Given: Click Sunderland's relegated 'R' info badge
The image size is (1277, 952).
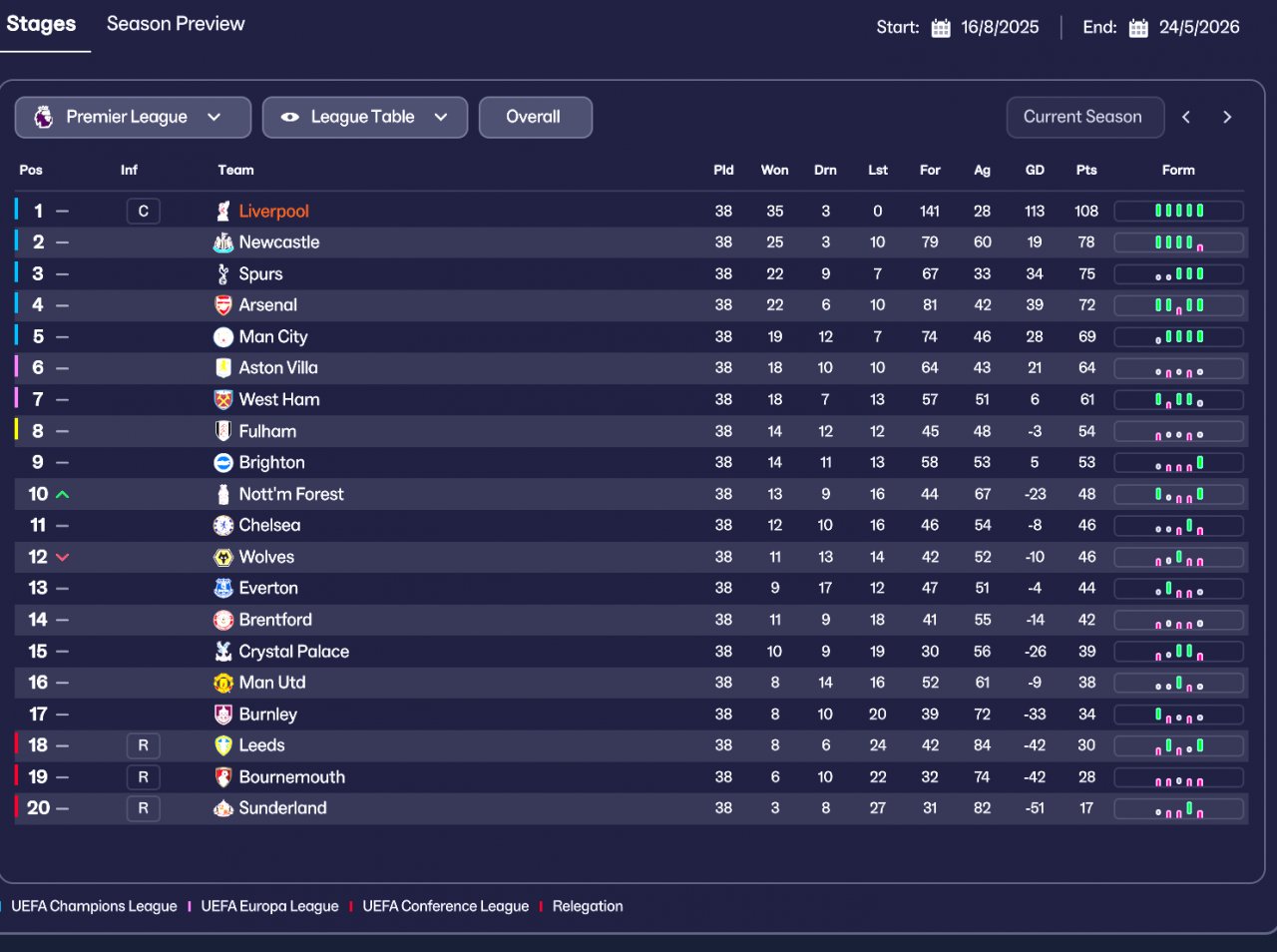Looking at the screenshot, I should click(143, 808).
